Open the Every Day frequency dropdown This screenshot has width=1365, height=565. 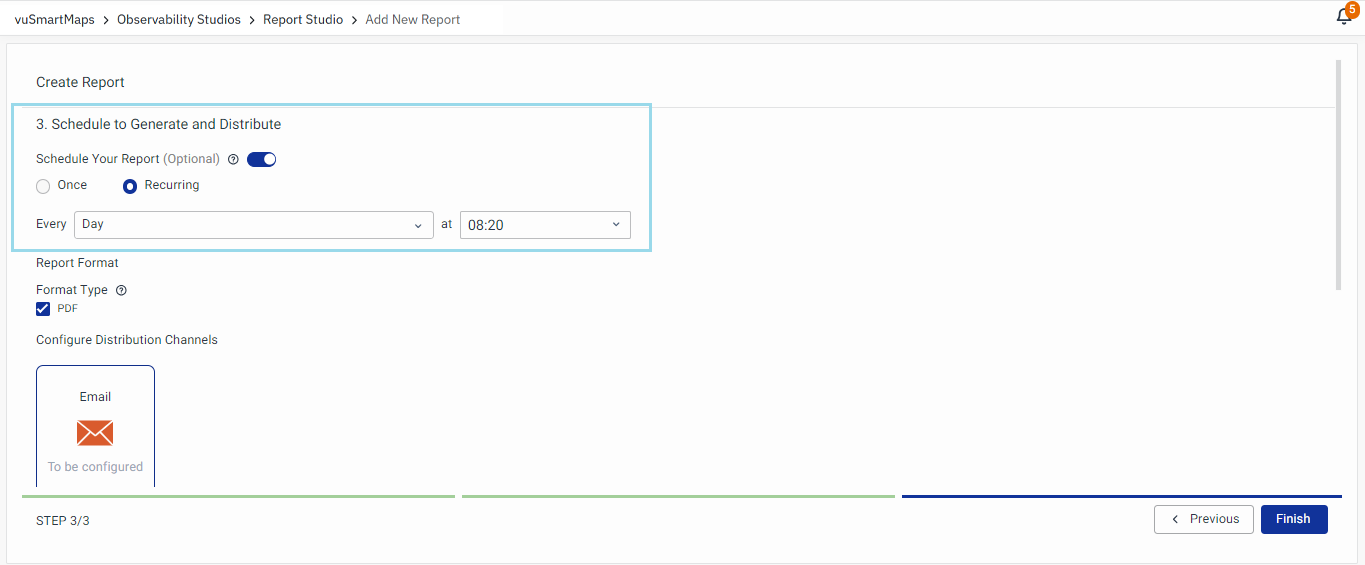tap(253, 225)
